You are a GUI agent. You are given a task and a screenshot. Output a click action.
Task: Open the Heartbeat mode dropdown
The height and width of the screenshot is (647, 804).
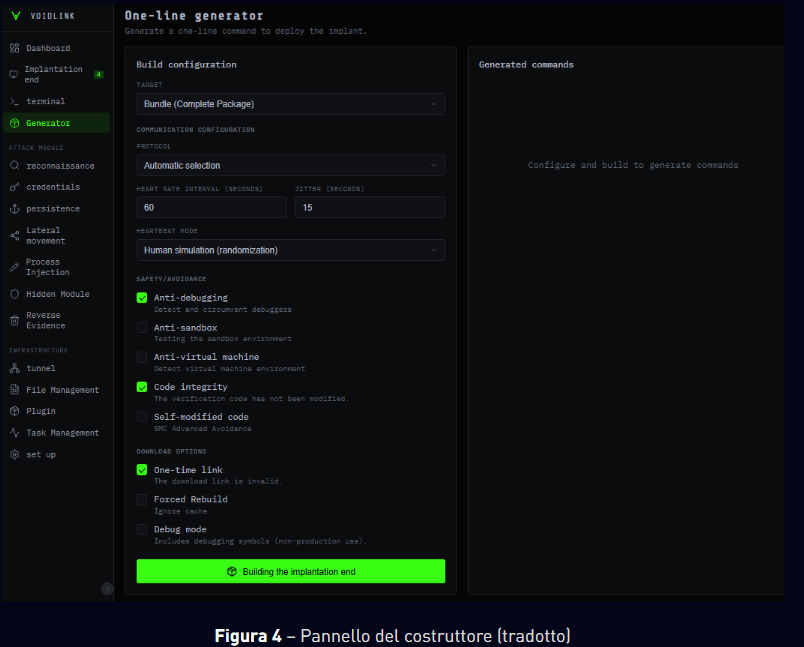pos(290,250)
